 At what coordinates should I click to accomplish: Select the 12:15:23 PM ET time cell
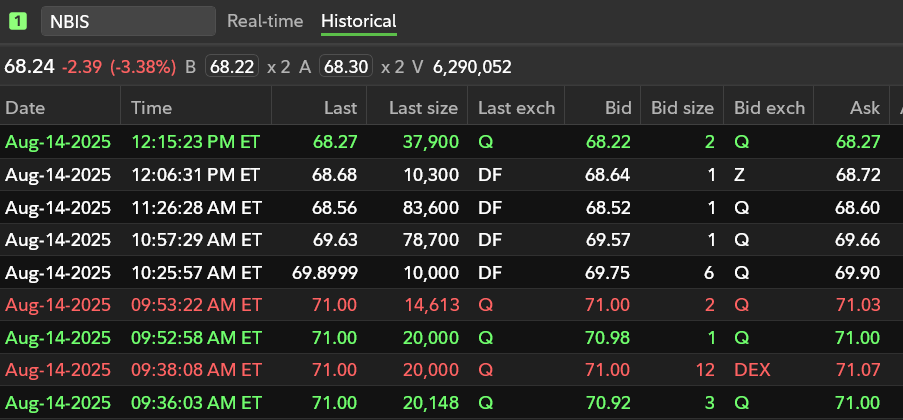pos(196,142)
